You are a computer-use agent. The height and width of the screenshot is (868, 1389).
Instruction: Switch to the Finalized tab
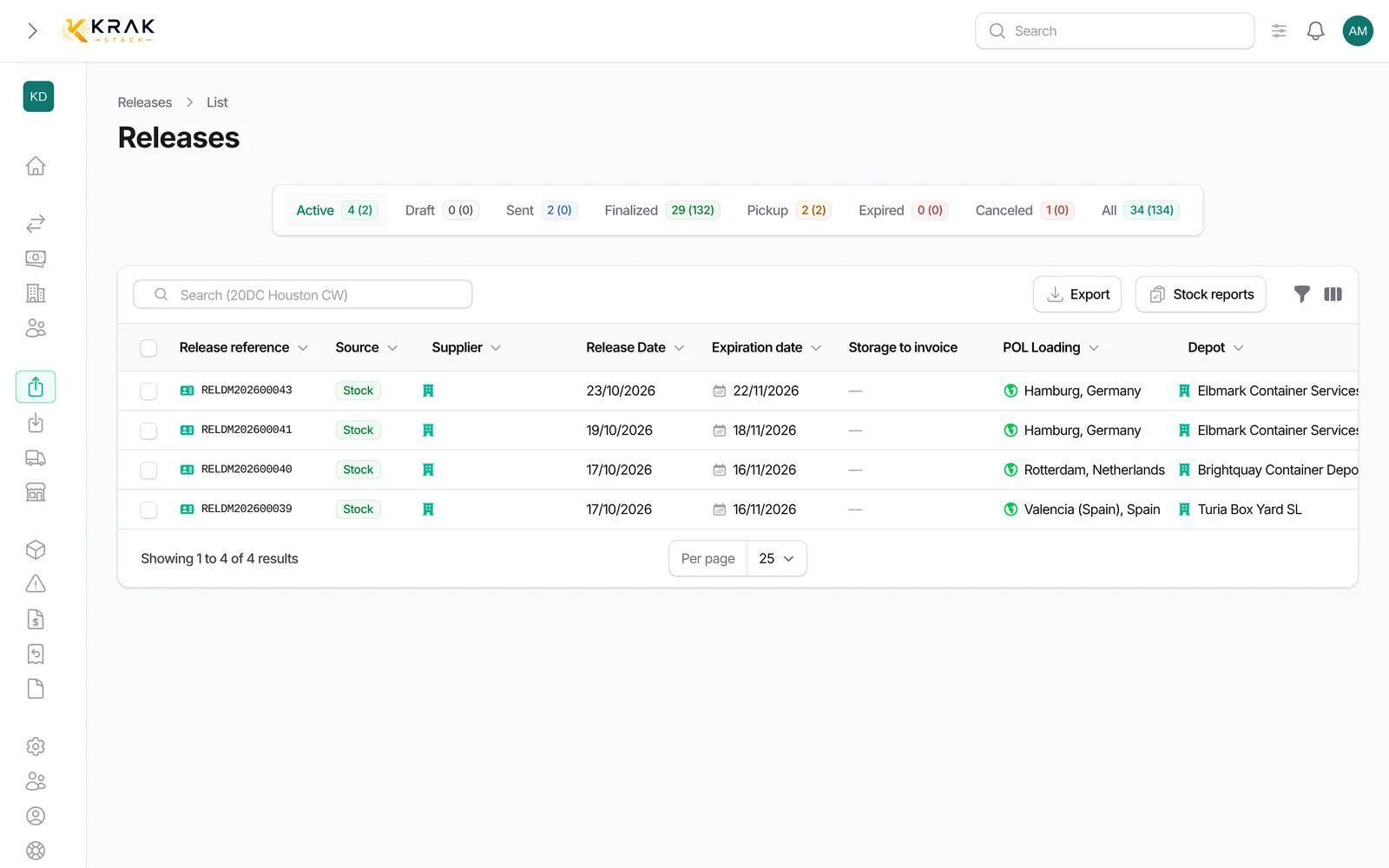(x=662, y=210)
